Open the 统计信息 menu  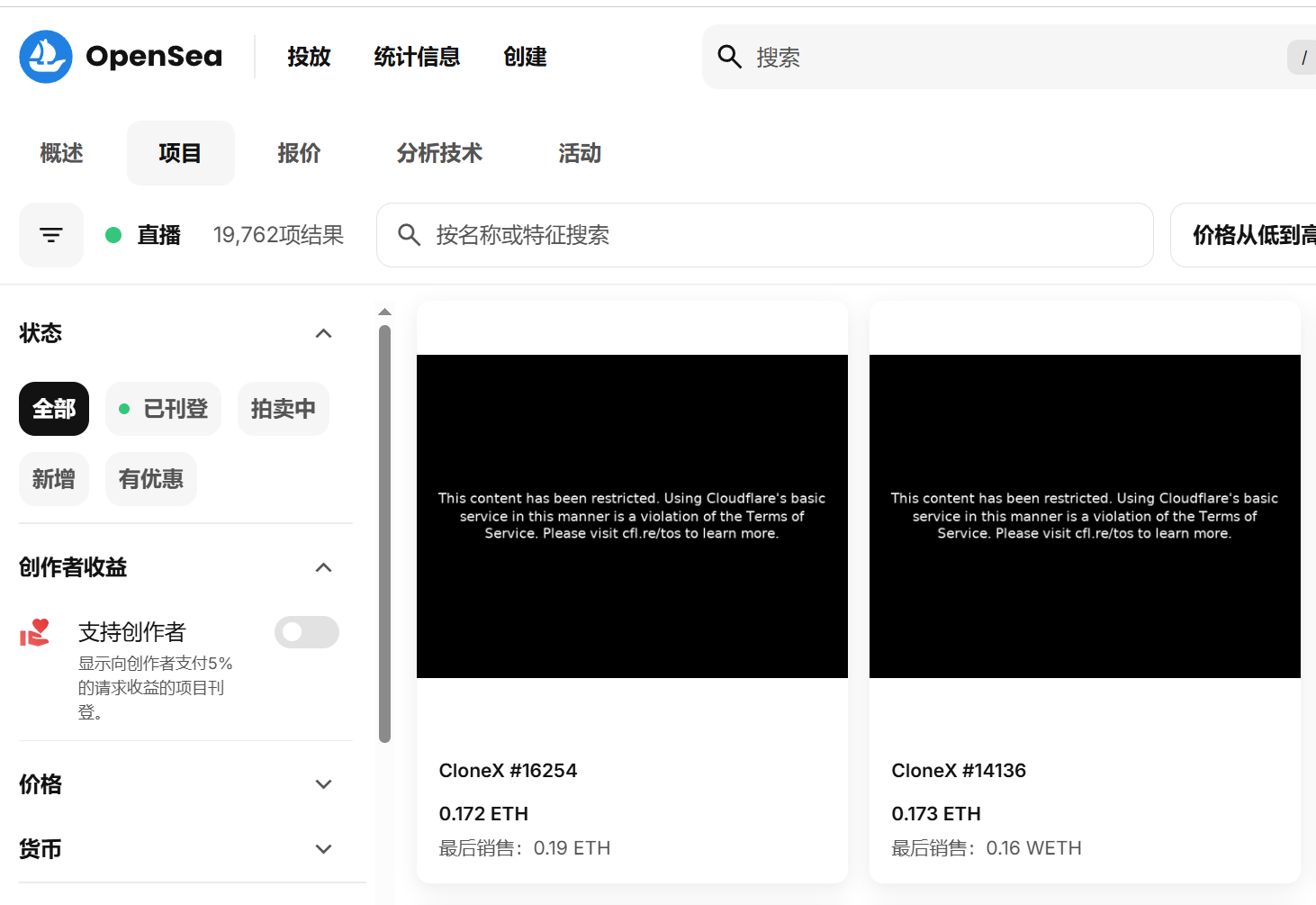[x=417, y=57]
